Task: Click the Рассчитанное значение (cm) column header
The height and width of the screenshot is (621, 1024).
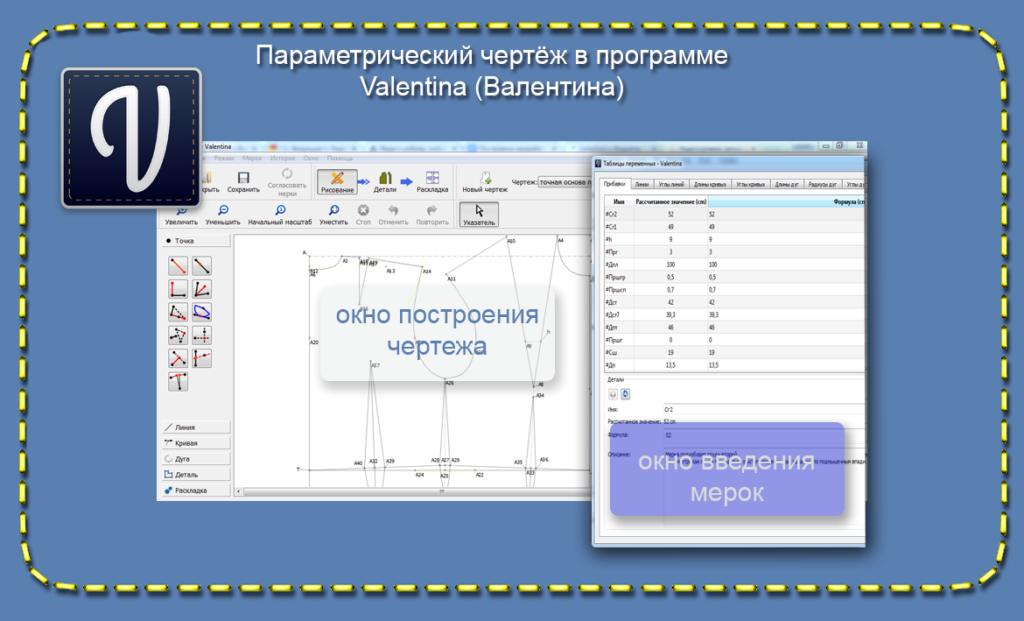Action: [671, 202]
